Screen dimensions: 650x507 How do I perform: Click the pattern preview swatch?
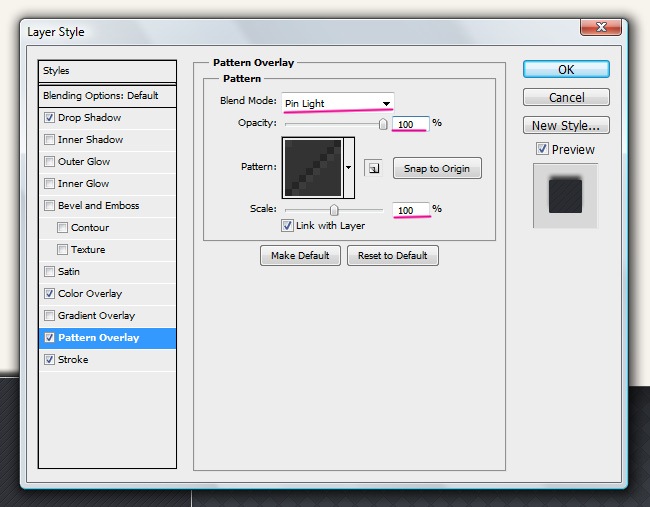tap(313, 168)
